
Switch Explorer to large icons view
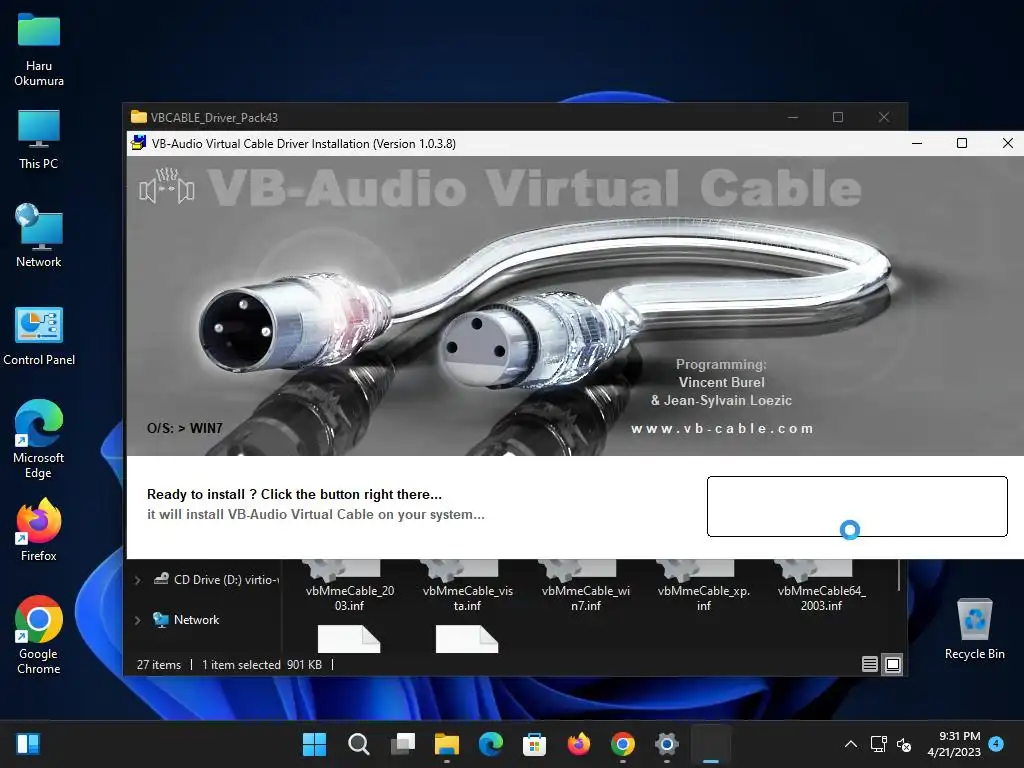click(893, 664)
